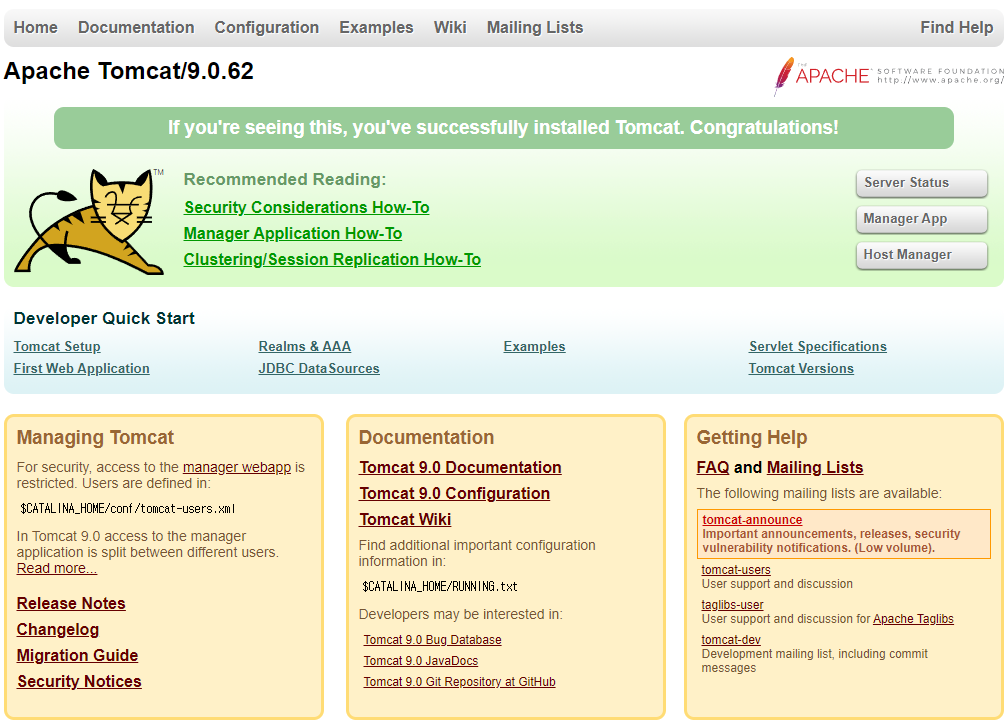1008x727 pixels.
Task: Open the tomcat-dev mailing list link
Action: pos(731,640)
